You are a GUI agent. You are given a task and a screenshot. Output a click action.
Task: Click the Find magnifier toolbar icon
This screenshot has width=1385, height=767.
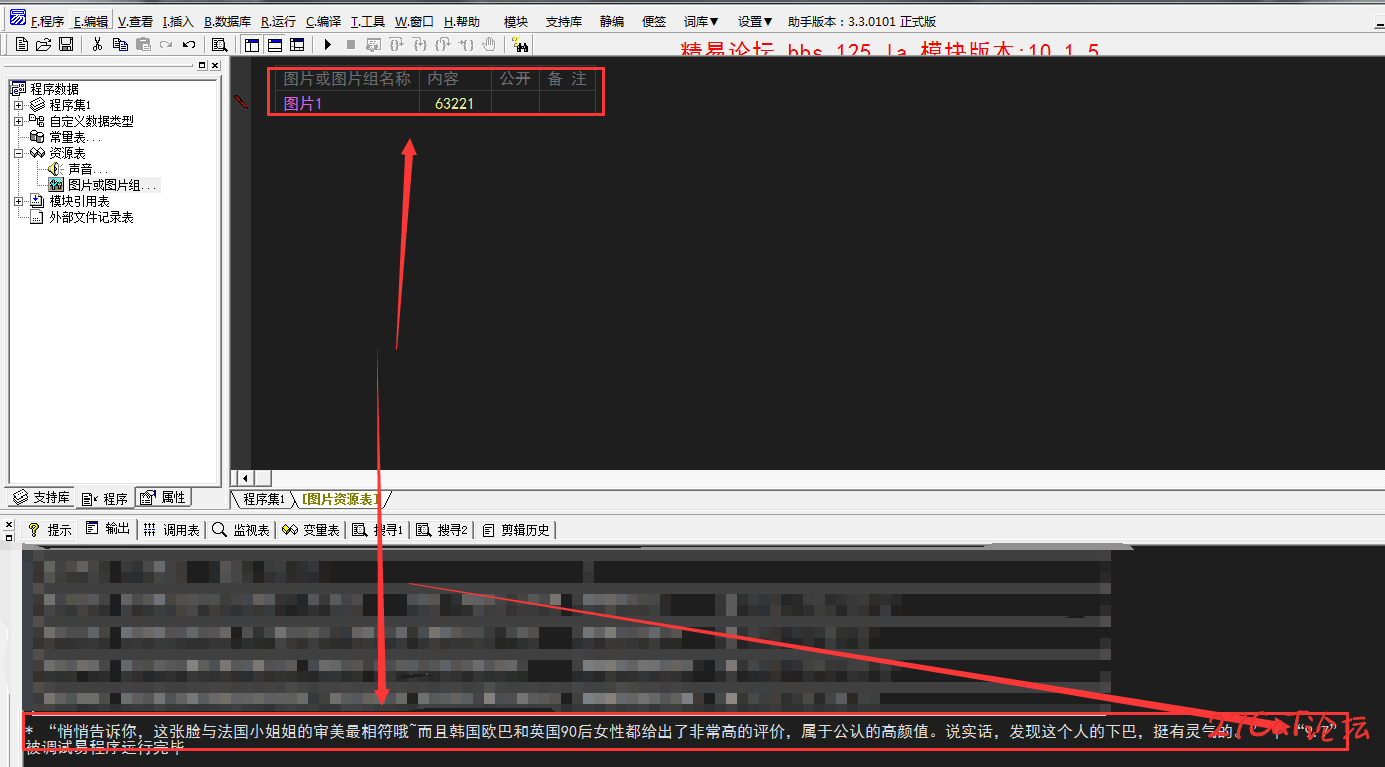(x=220, y=44)
